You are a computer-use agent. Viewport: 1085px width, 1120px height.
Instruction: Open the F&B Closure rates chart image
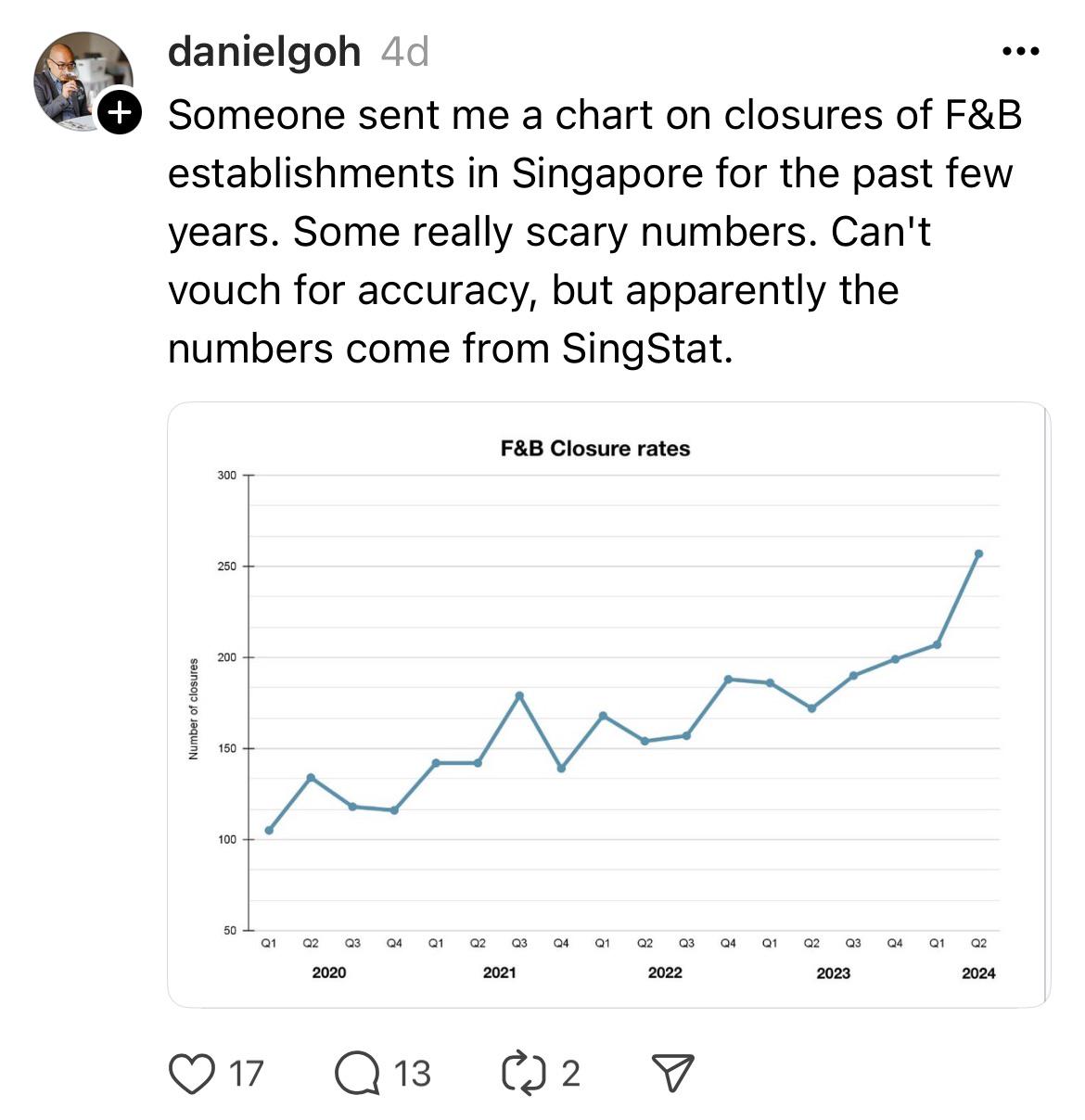608,705
